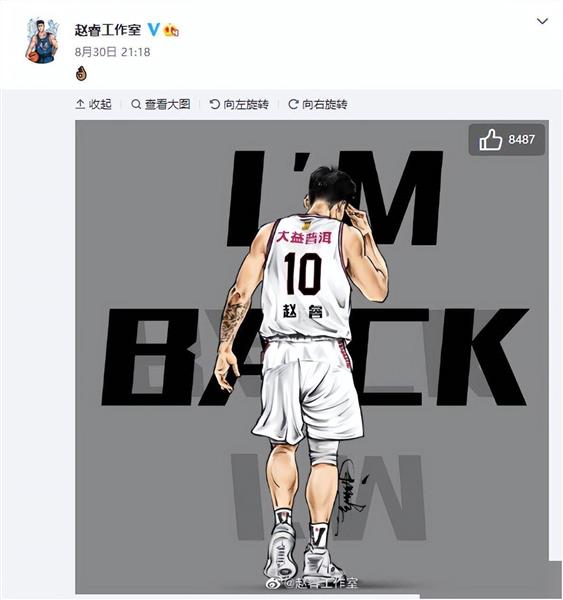Click the number 10 jersey on illustration
The height and width of the screenshot is (600, 563).
point(305,274)
